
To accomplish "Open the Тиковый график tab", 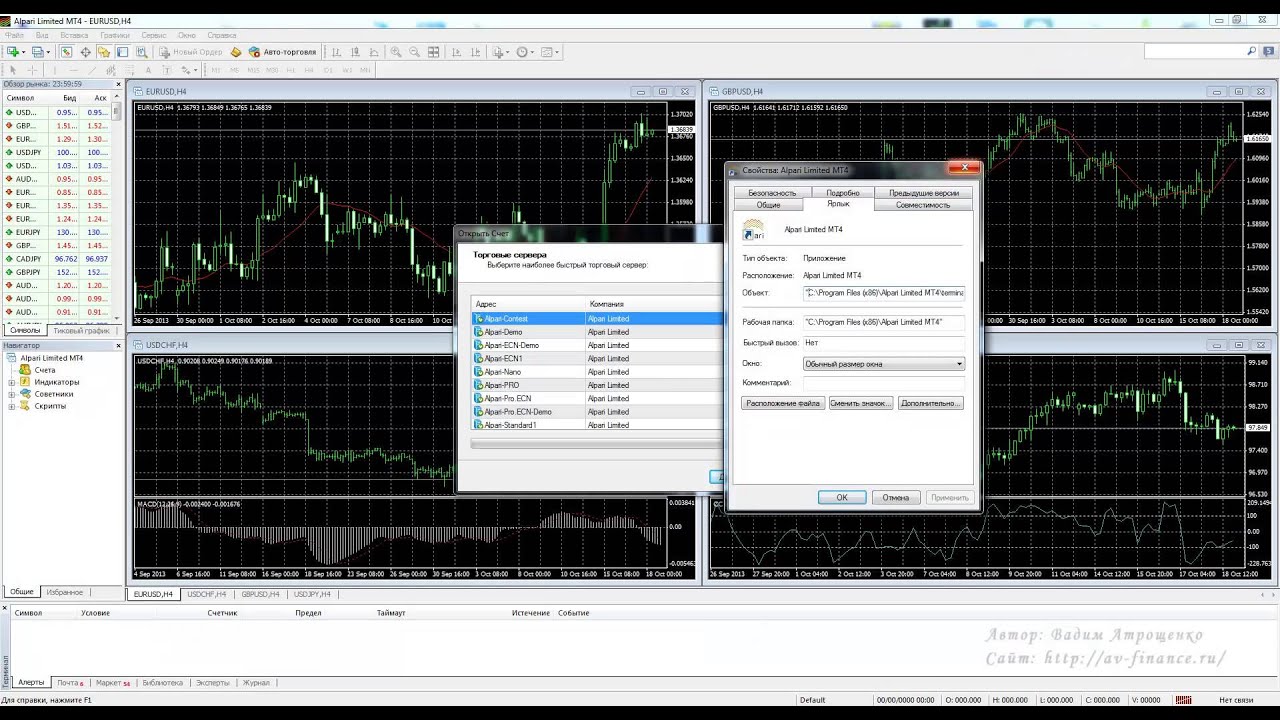I will pos(82,330).
